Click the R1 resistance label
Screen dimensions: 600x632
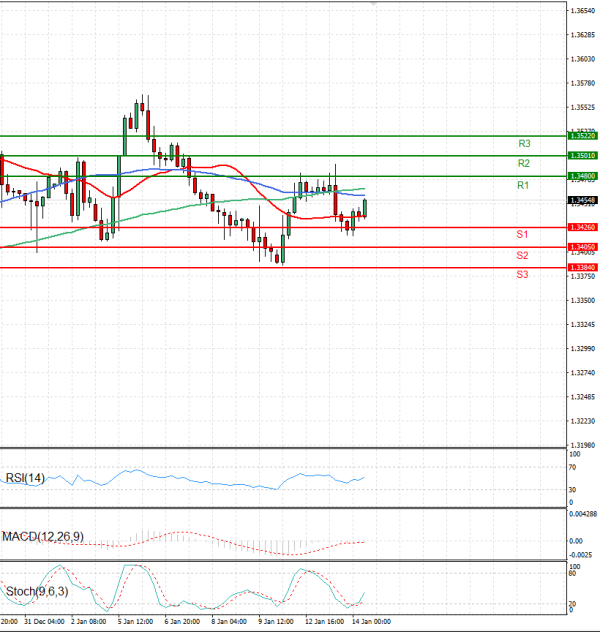(x=522, y=186)
